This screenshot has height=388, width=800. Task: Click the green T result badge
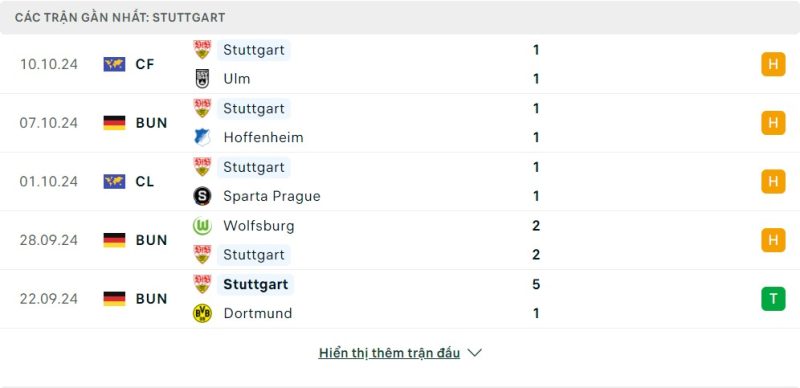click(x=773, y=299)
